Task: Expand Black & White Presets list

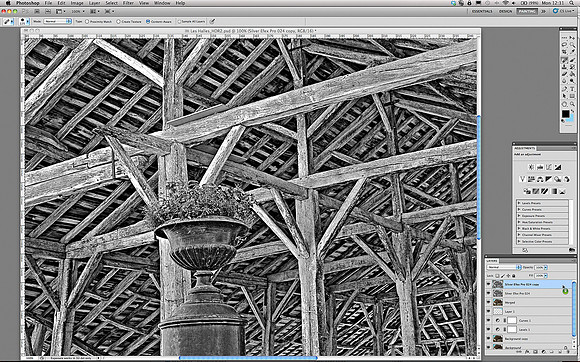Action: point(519,229)
